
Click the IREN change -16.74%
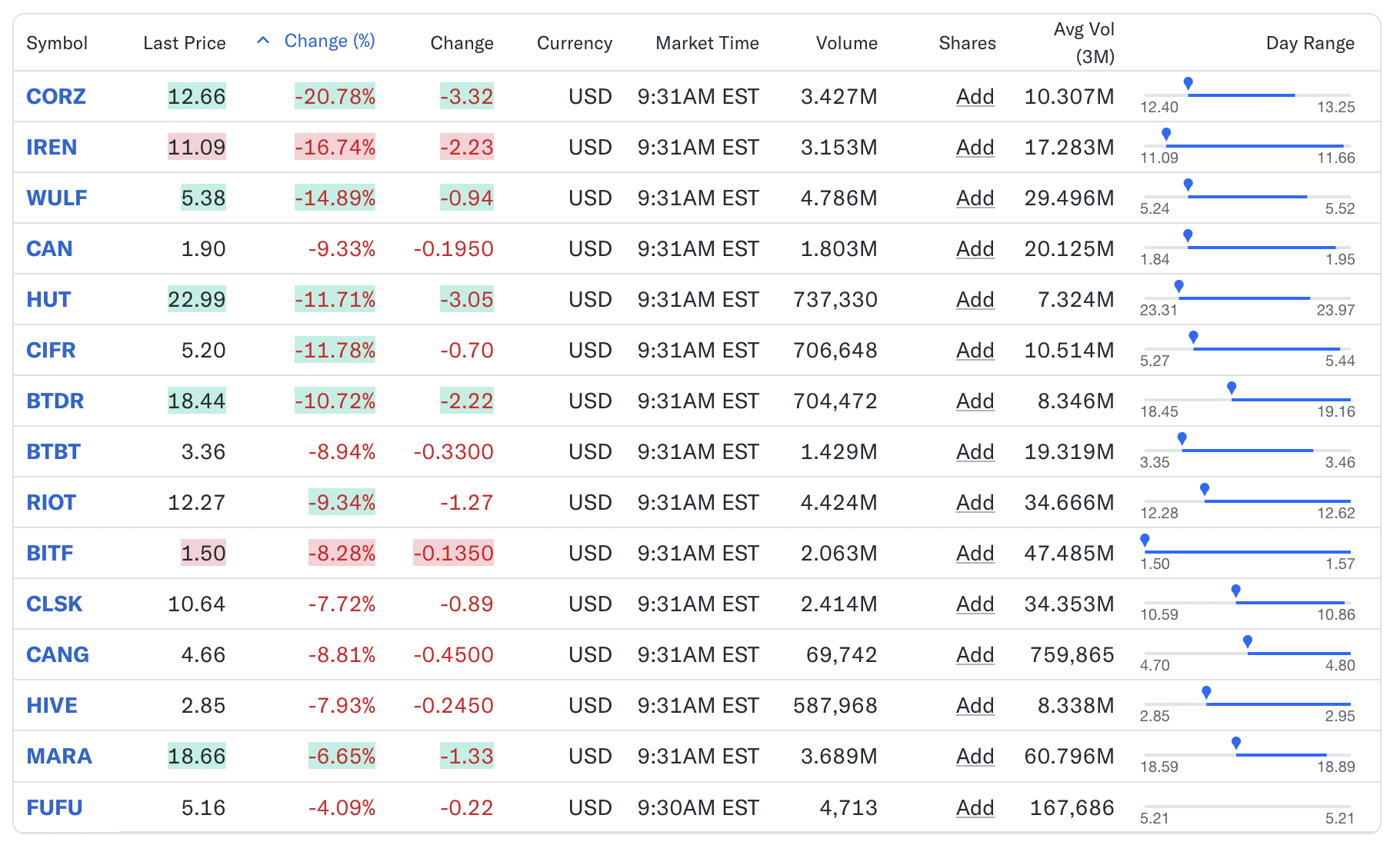pyautogui.click(x=335, y=147)
